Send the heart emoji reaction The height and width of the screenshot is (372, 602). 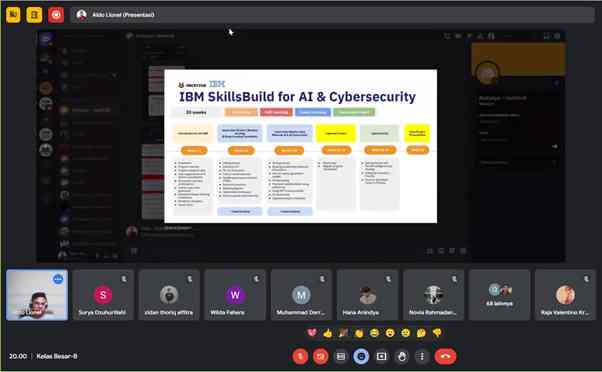pos(312,333)
